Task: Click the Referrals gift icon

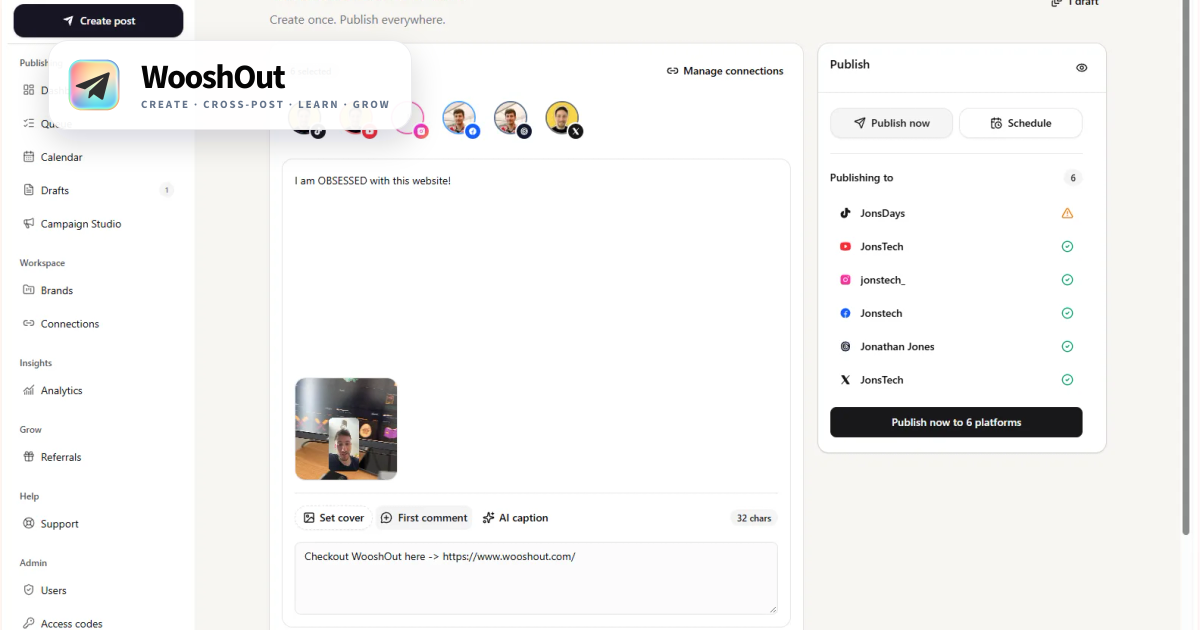Action: click(29, 457)
